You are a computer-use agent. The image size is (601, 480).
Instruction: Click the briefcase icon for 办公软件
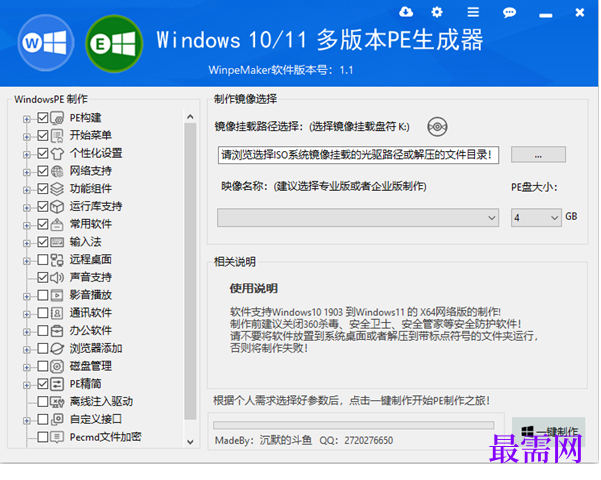point(57,330)
